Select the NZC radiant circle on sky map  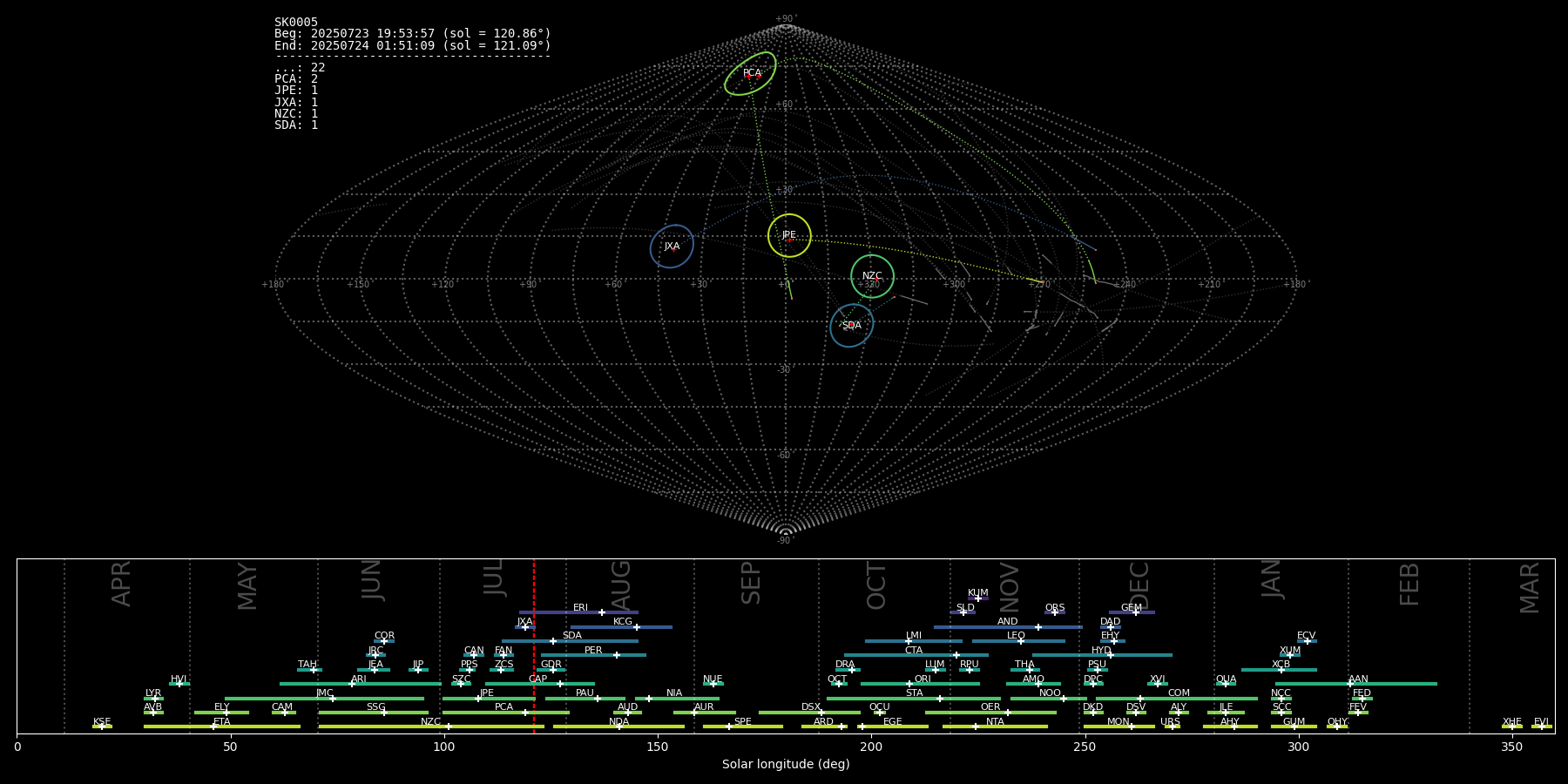coord(872,276)
